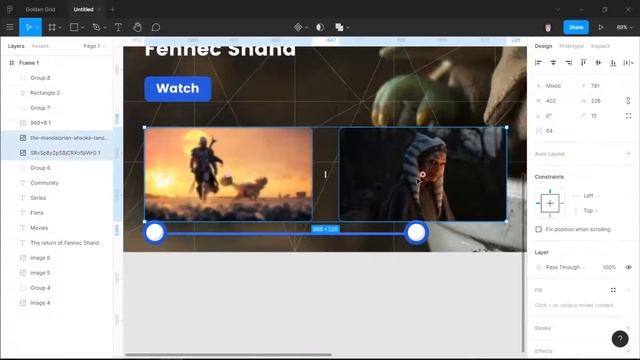Open the help question mark button

tap(620, 338)
